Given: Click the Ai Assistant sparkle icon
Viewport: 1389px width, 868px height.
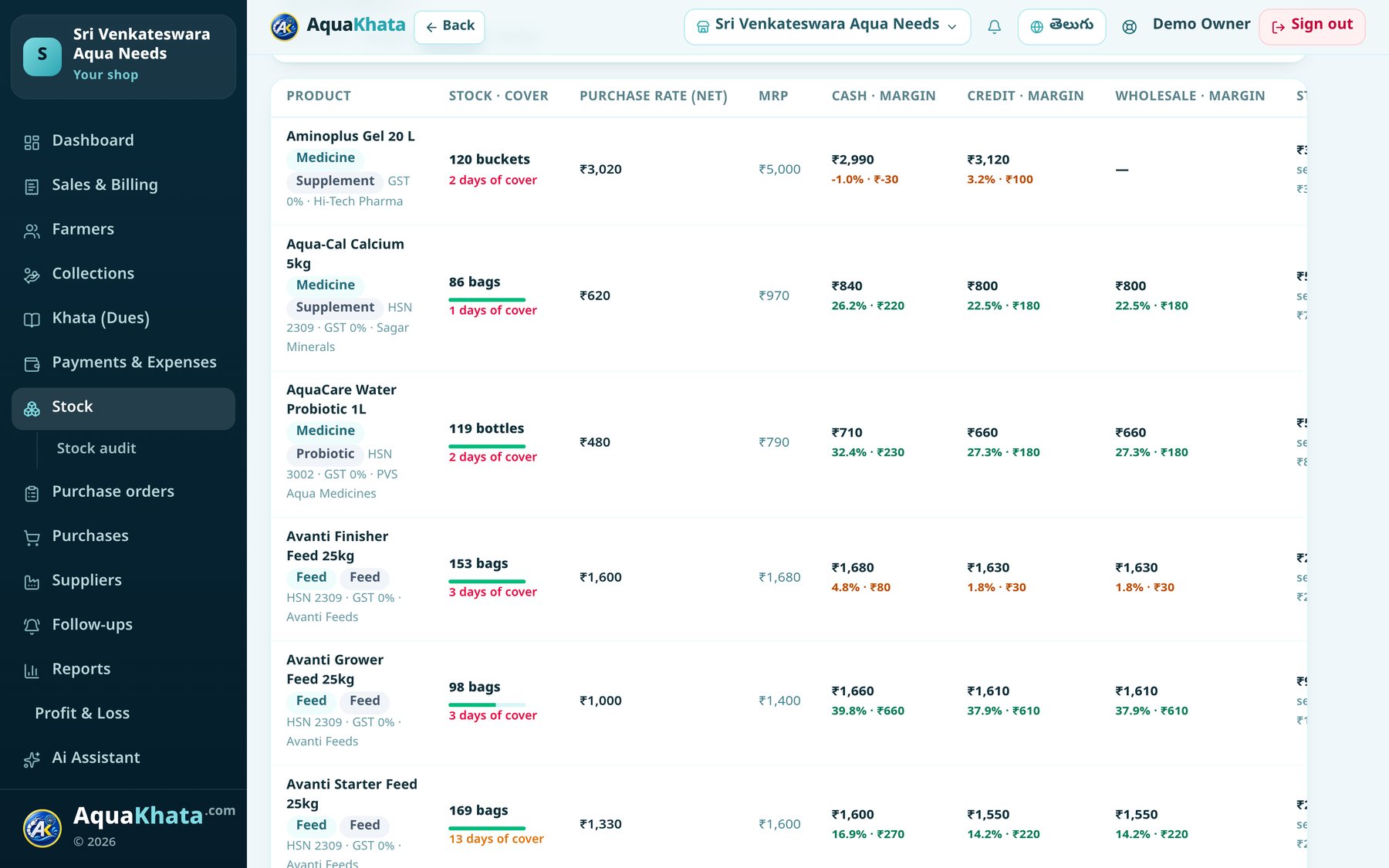Looking at the screenshot, I should click(32, 759).
